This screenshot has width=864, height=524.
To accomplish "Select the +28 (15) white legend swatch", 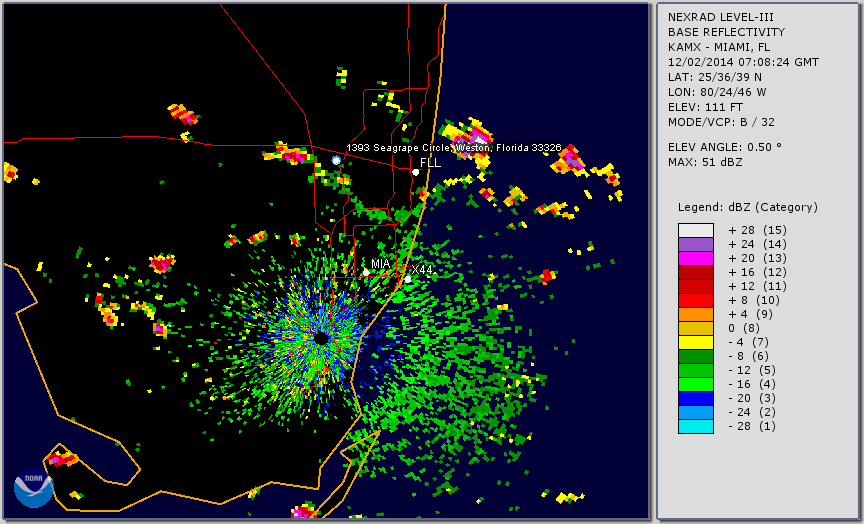I will (696, 230).
